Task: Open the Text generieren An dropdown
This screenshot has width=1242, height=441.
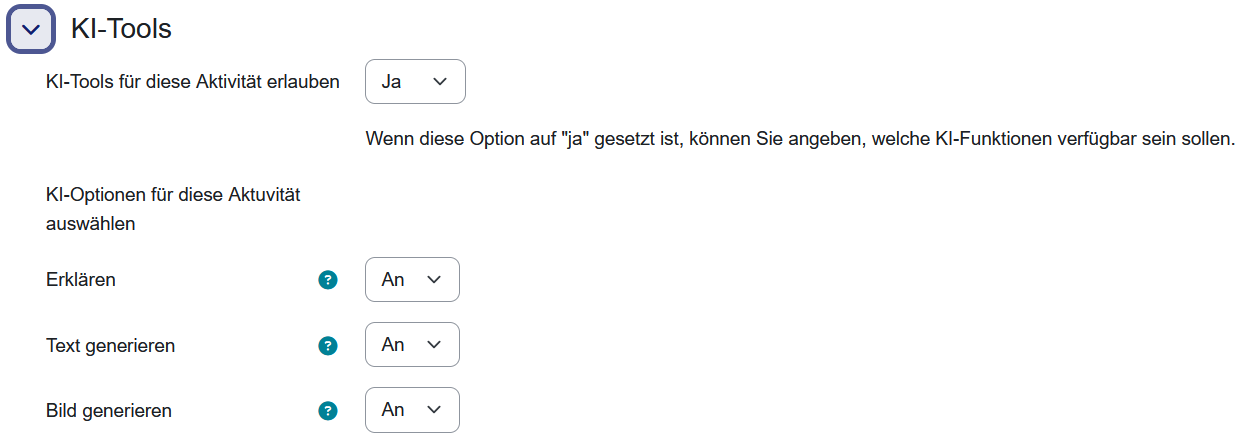Action: coord(412,345)
